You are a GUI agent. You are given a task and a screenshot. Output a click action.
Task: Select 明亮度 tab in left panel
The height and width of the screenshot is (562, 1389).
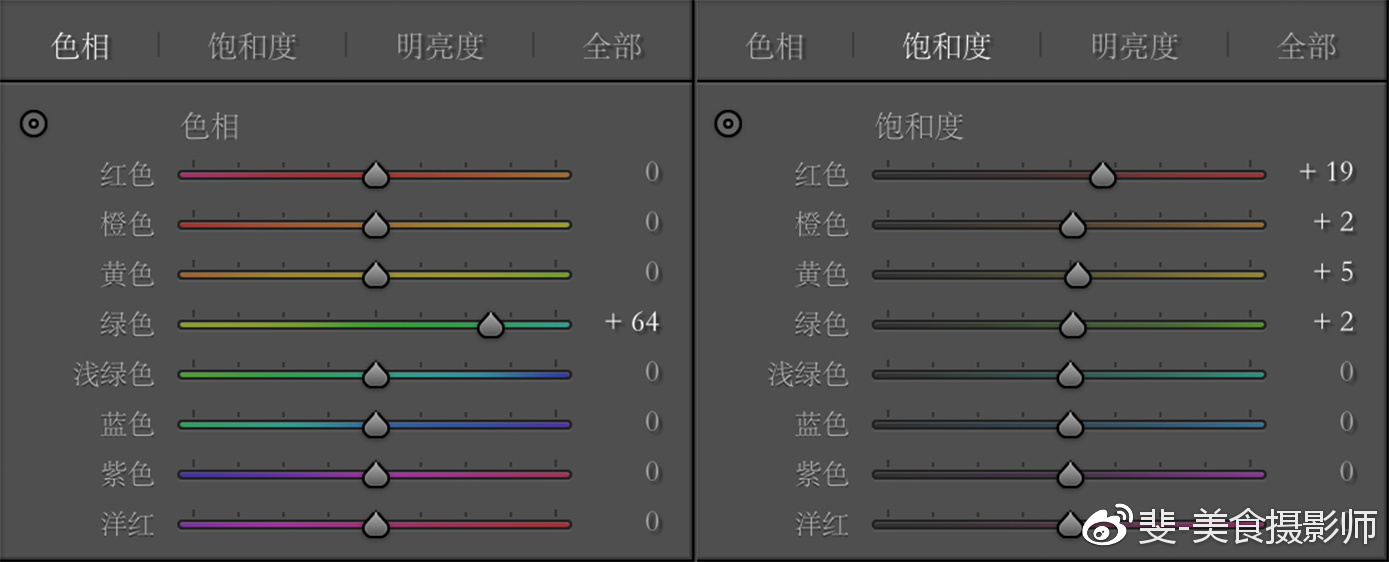click(440, 46)
